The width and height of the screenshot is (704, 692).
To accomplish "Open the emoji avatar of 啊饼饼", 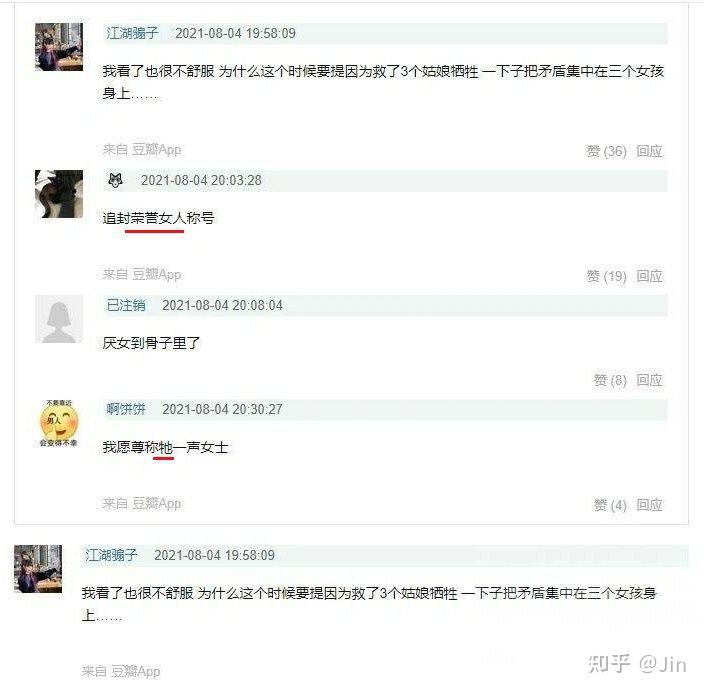I will (x=59, y=423).
